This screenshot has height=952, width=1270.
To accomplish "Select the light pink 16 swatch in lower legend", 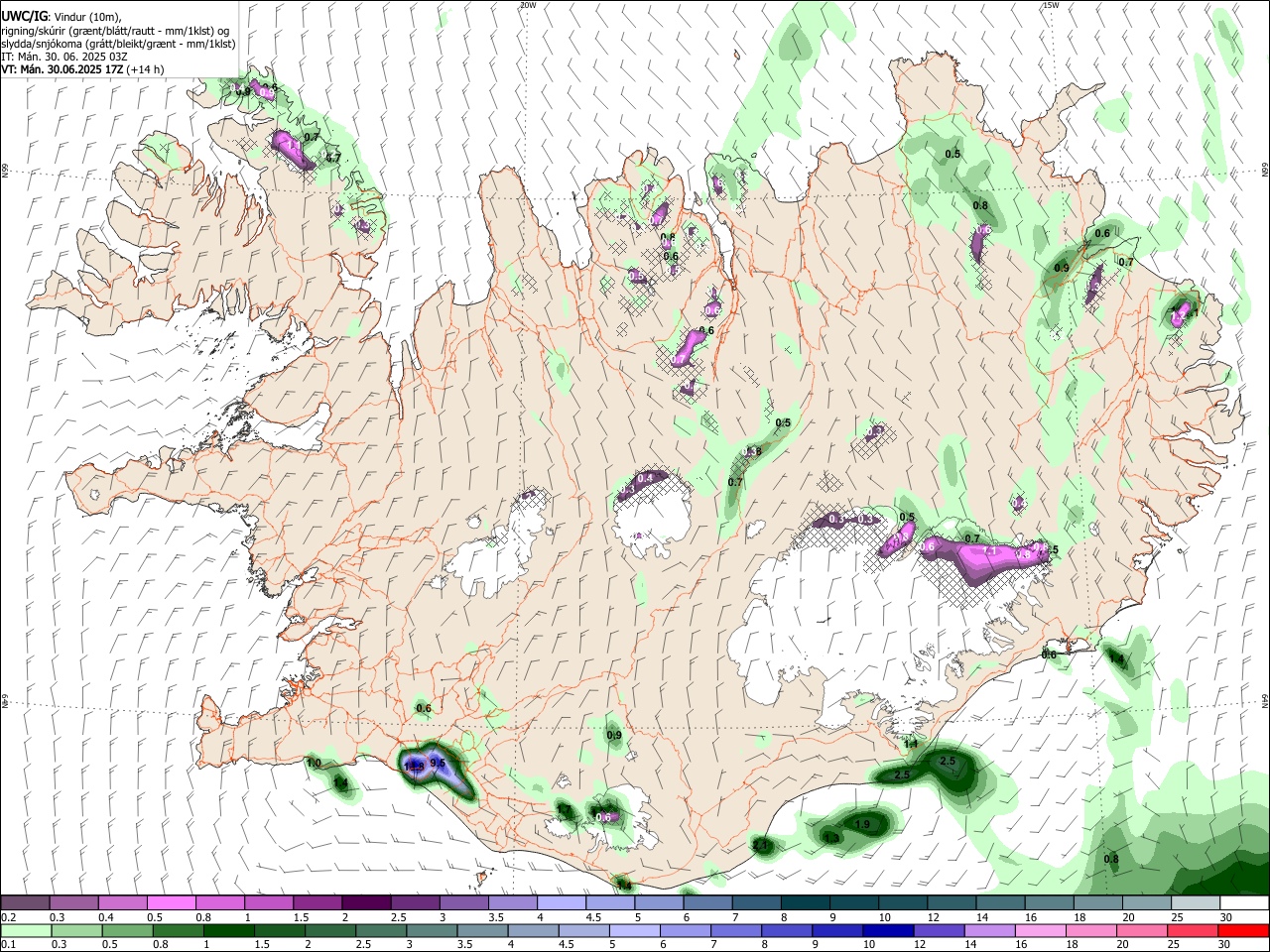I will click(1040, 931).
